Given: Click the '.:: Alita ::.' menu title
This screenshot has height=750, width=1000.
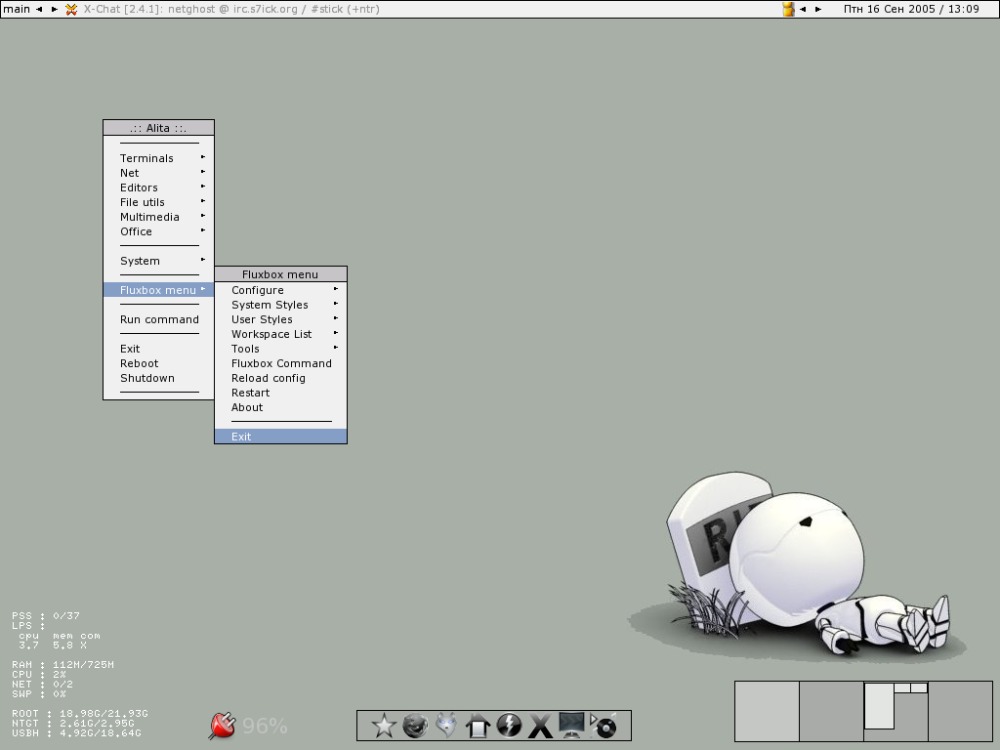Looking at the screenshot, I should pyautogui.click(x=159, y=128).
